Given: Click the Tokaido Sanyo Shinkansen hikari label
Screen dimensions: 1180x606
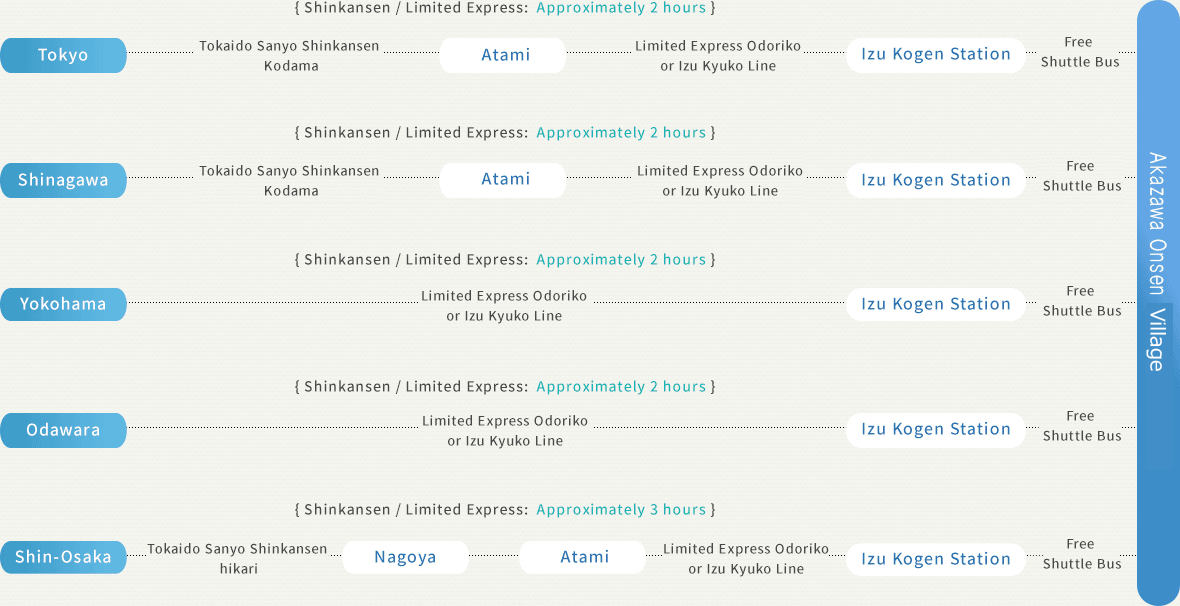Looking at the screenshot, I should click(238, 558).
